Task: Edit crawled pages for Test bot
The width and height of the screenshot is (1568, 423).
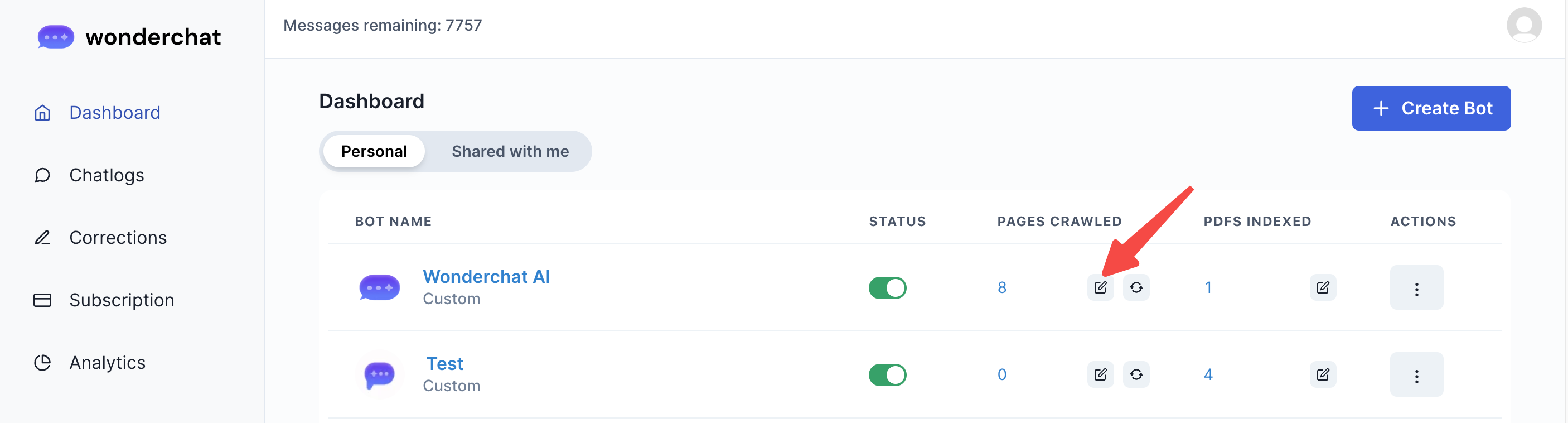Action: pyautogui.click(x=1100, y=374)
